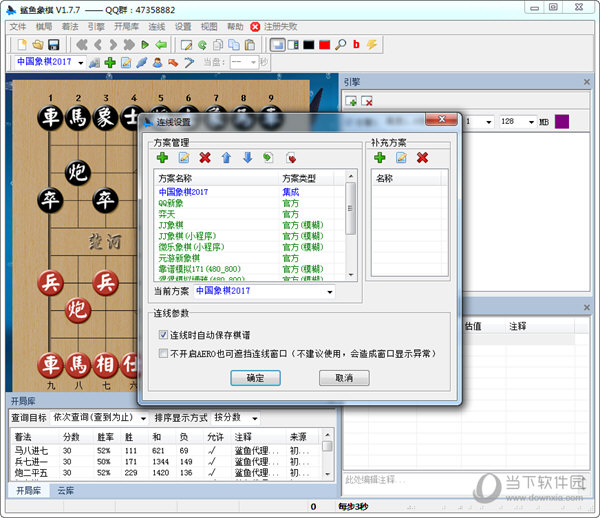The width and height of the screenshot is (600, 518).
Task: Open 排序显示方式 按分数 dropdown
Action: pyautogui.click(x=254, y=419)
